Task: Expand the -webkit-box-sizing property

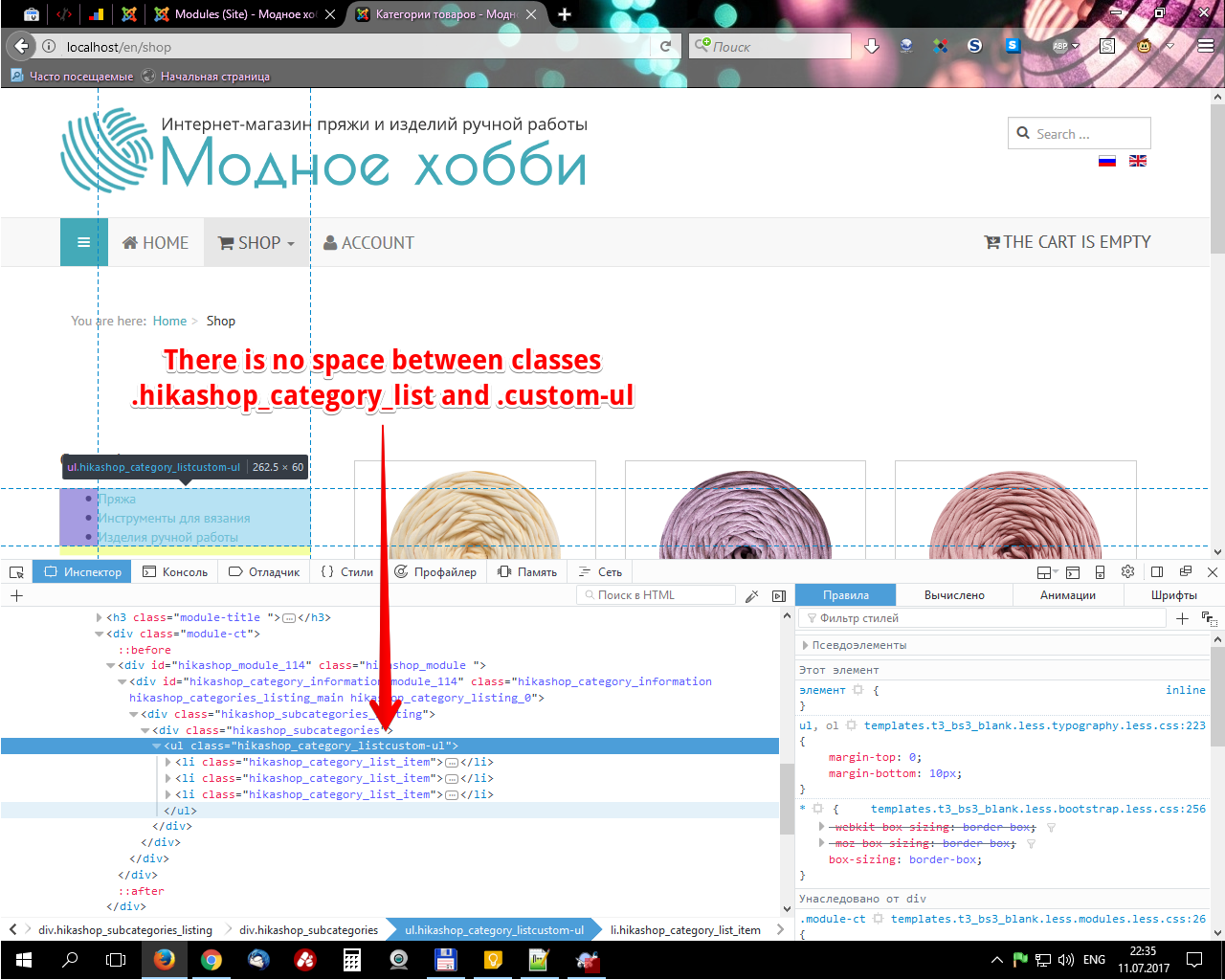Action: pyautogui.click(x=821, y=827)
